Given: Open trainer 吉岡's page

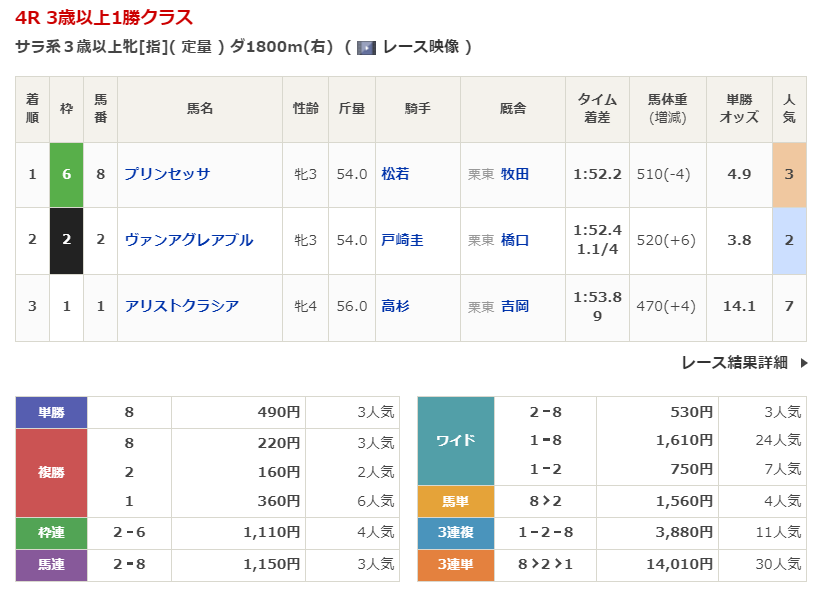Looking at the screenshot, I should click(515, 306).
